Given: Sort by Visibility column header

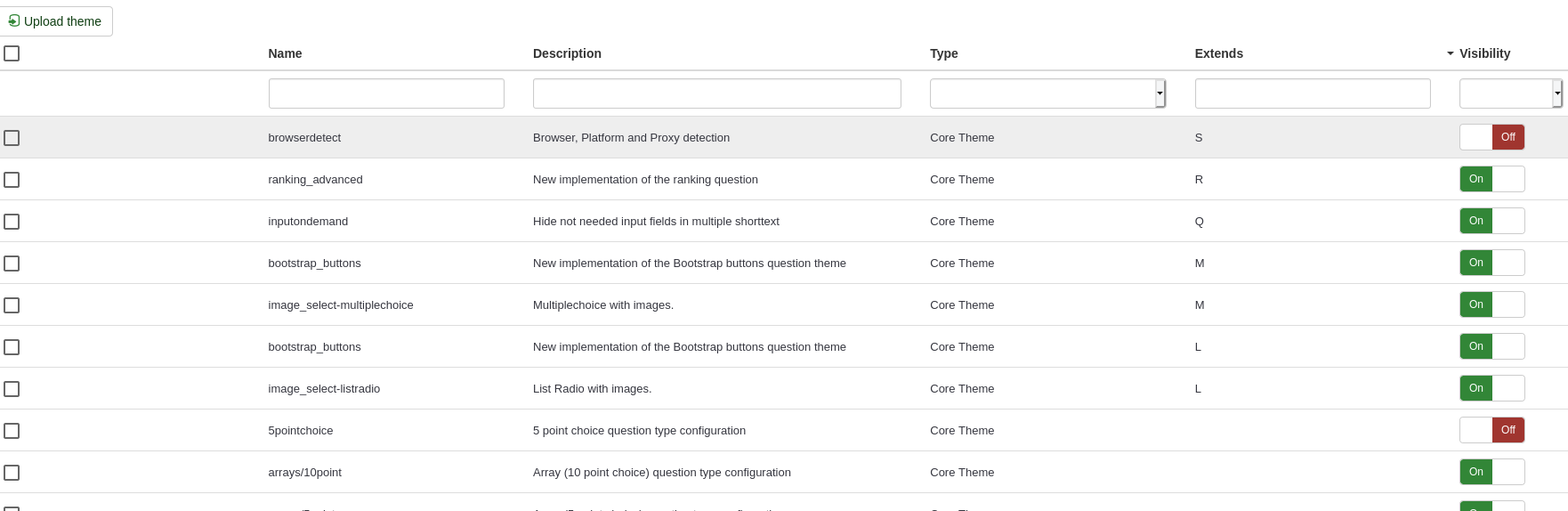Looking at the screenshot, I should [1484, 53].
